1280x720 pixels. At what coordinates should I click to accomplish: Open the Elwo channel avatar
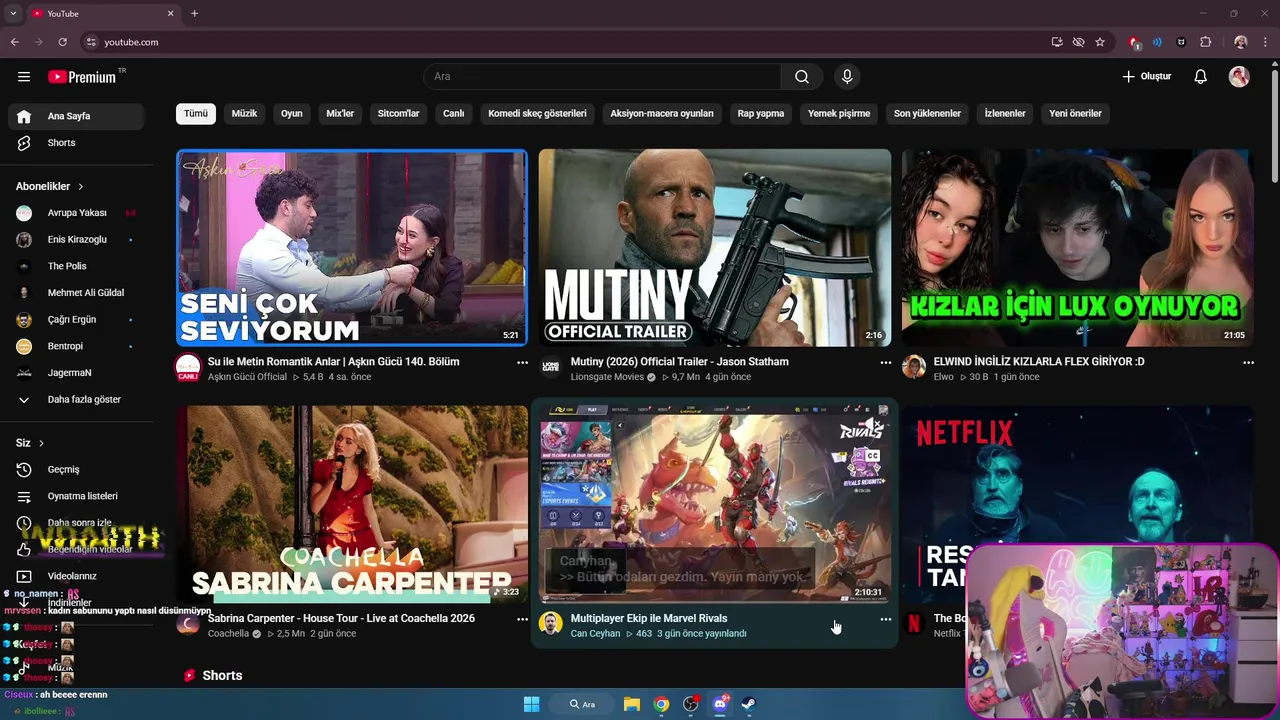(914, 367)
